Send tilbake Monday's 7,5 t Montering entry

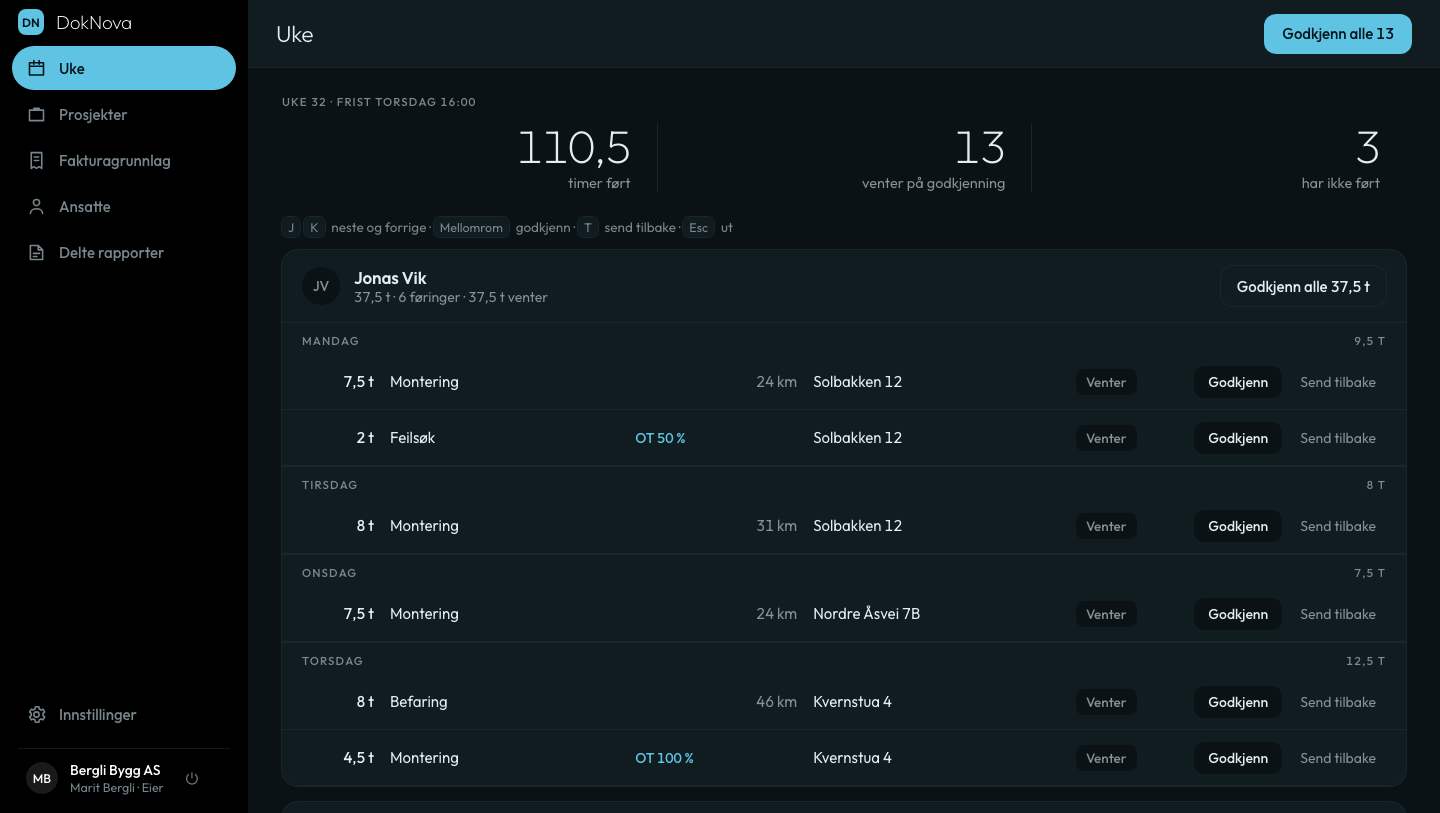point(1338,382)
